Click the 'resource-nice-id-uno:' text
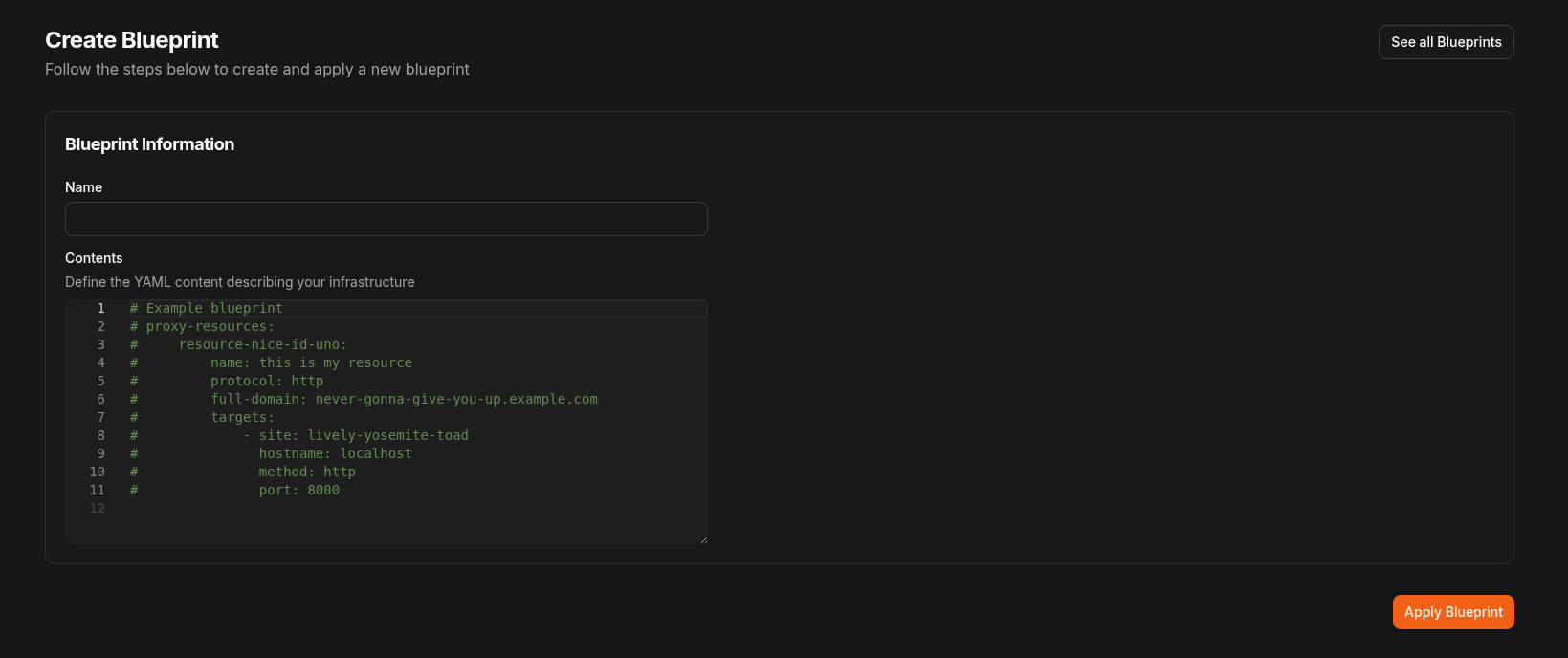This screenshot has width=1568, height=658. [x=262, y=344]
